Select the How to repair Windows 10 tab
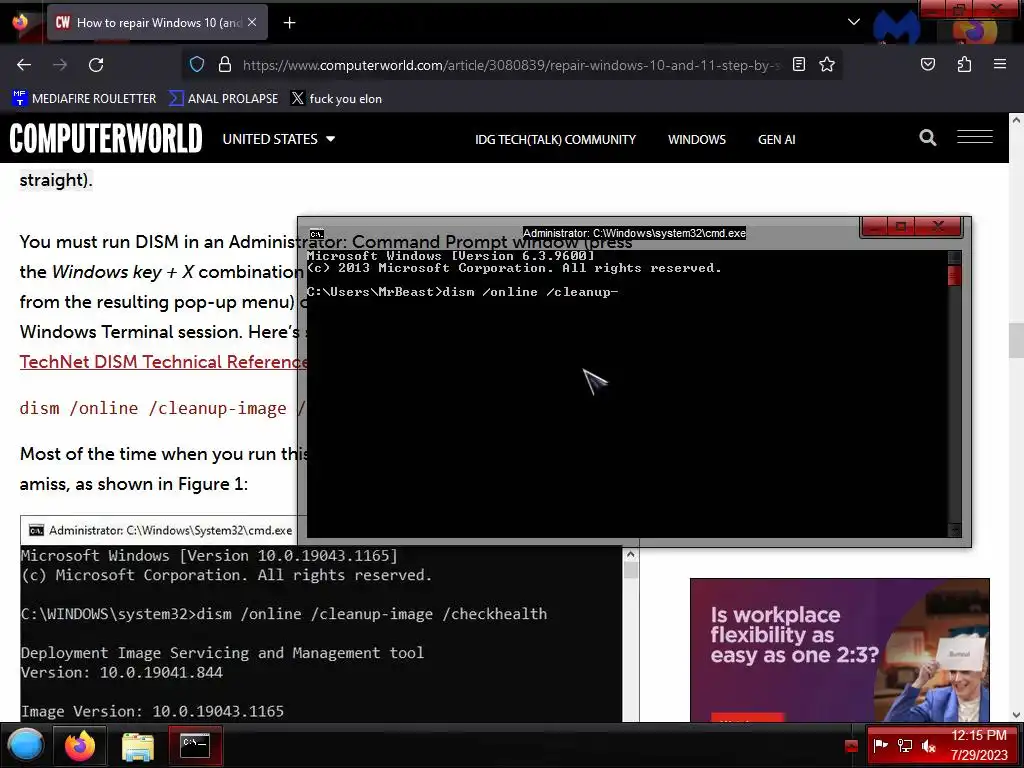Image resolution: width=1024 pixels, height=768 pixels. point(157,22)
